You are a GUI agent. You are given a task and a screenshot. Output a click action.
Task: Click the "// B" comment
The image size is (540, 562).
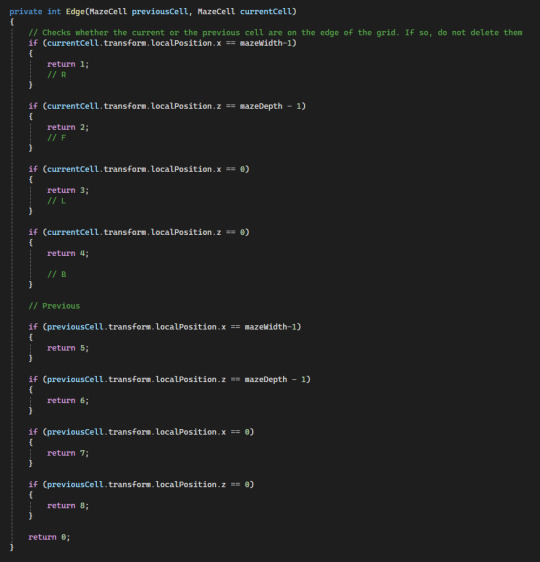click(x=57, y=274)
